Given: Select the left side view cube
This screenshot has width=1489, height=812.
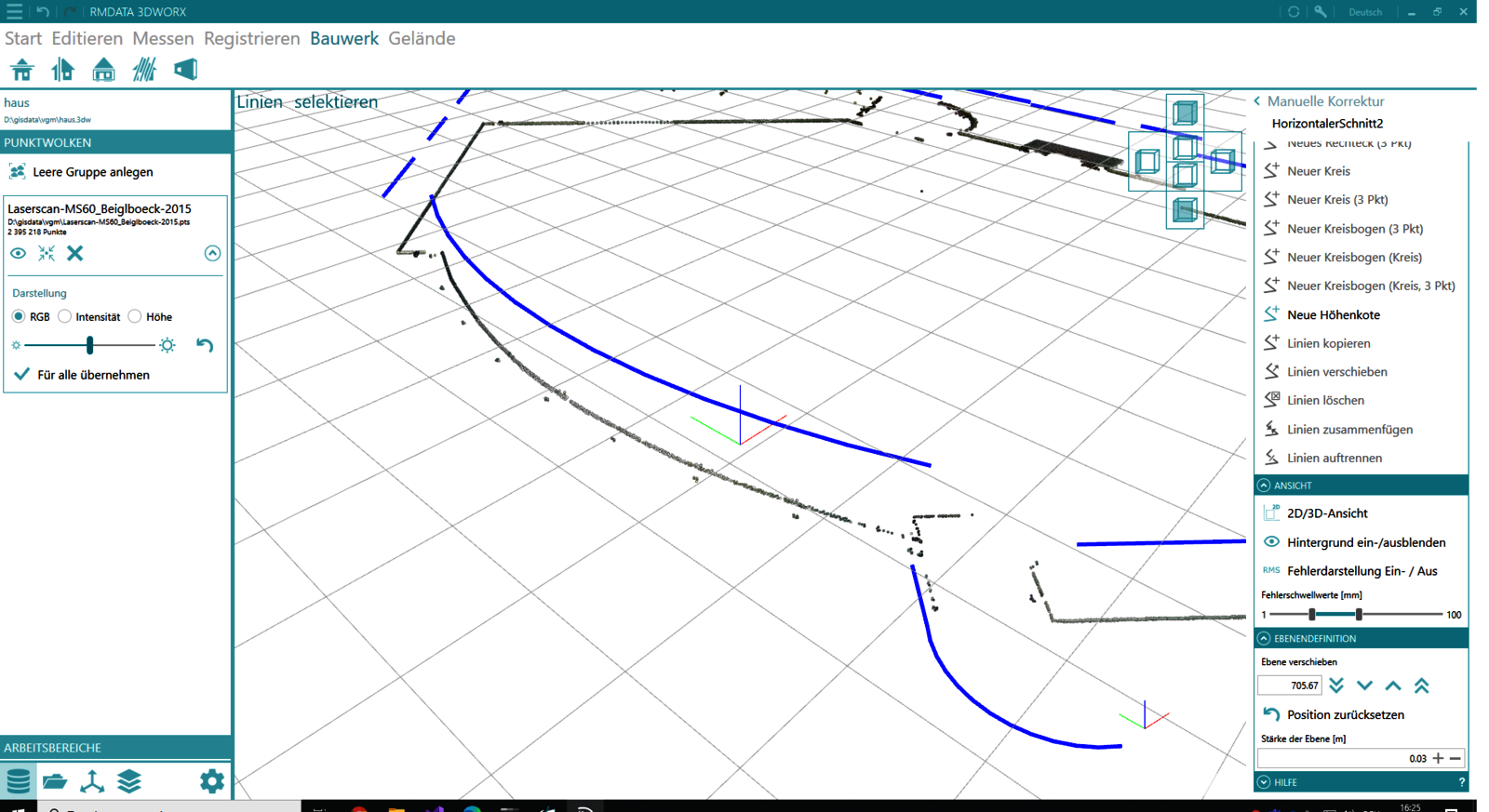Looking at the screenshot, I should (1147, 161).
